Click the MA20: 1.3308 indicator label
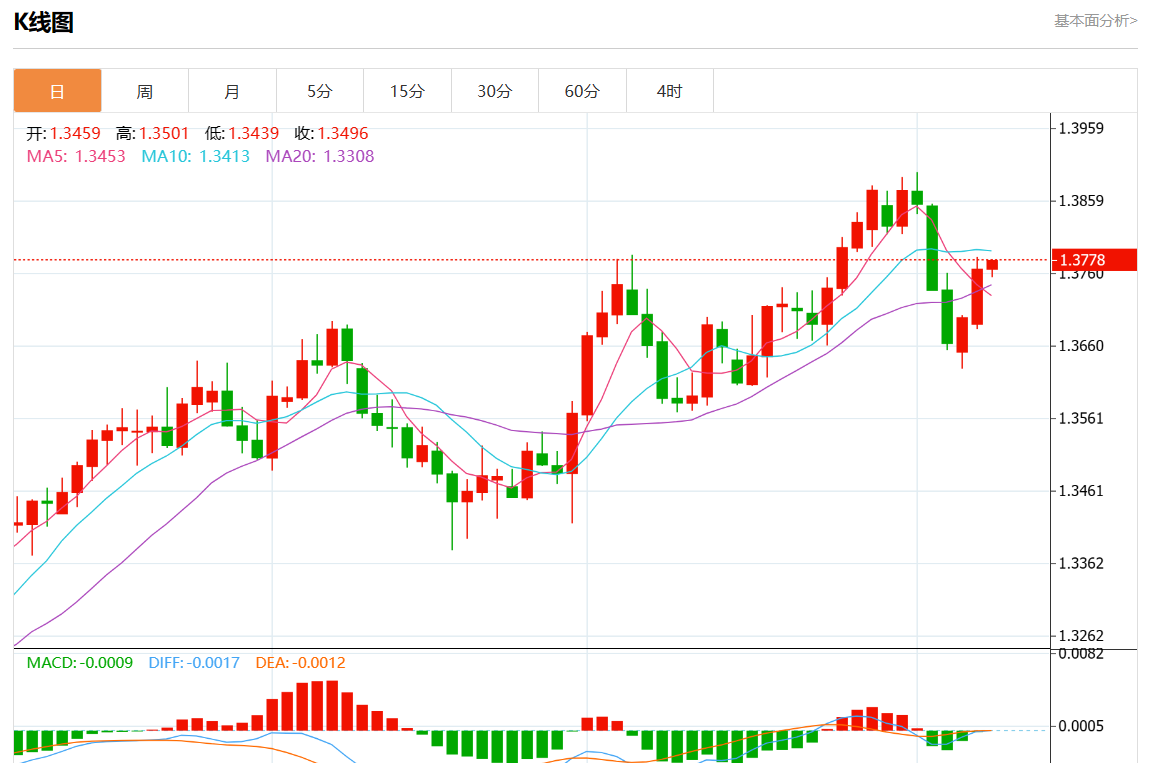This screenshot has width=1162, height=763. click(320, 156)
